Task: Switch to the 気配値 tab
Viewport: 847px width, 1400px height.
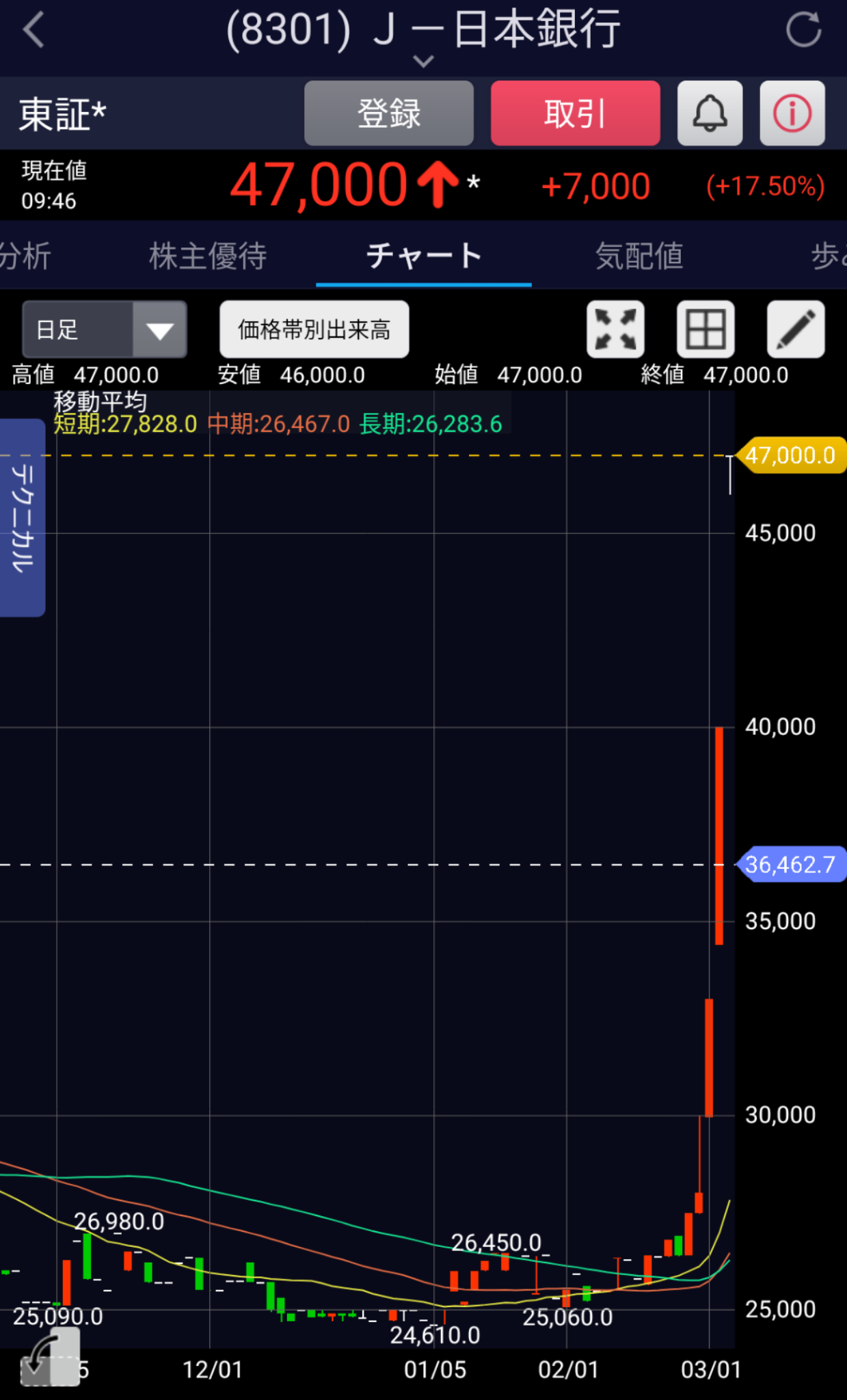Action: click(x=639, y=256)
